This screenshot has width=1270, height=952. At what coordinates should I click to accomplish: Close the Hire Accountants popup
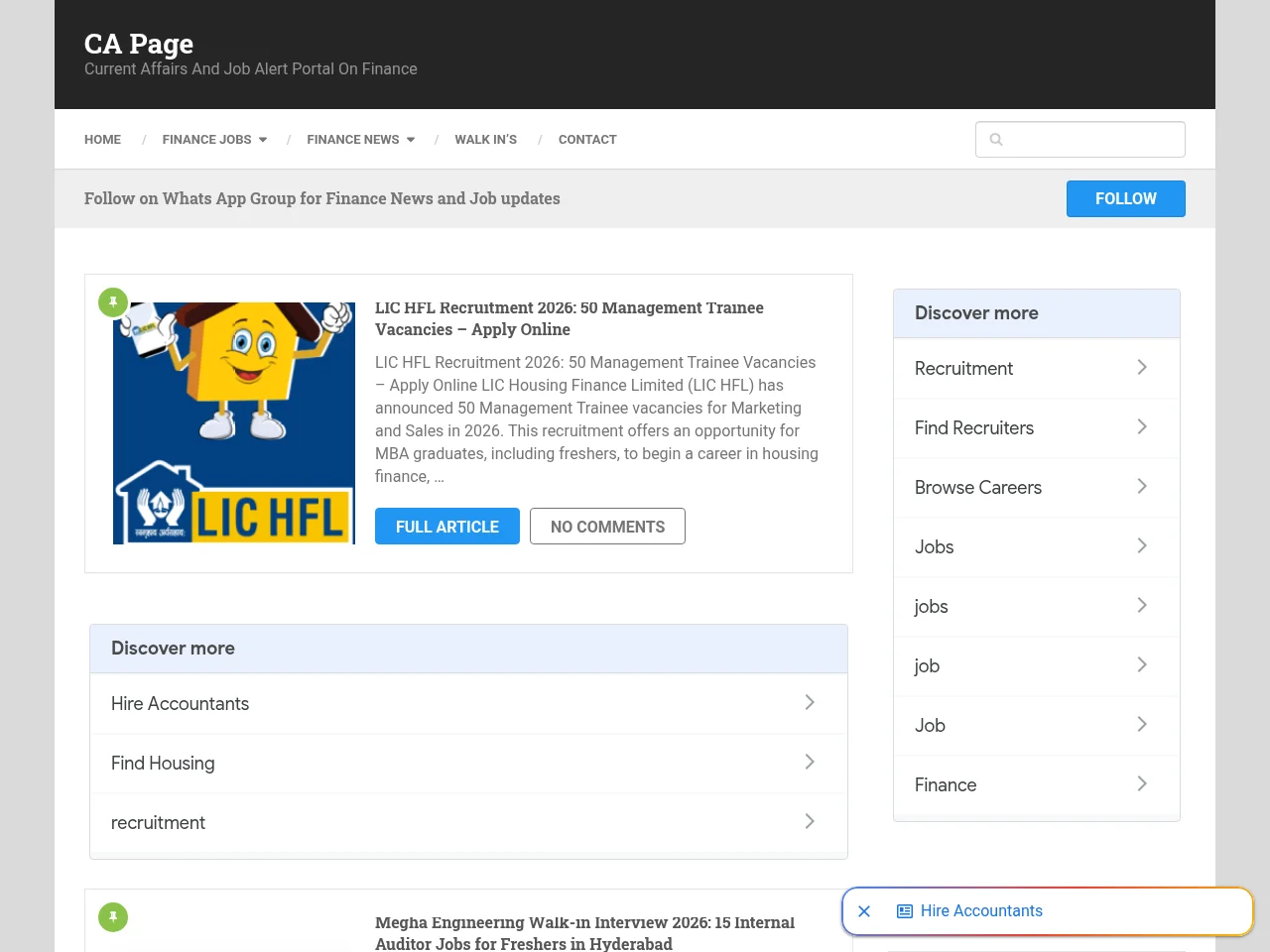tap(864, 911)
